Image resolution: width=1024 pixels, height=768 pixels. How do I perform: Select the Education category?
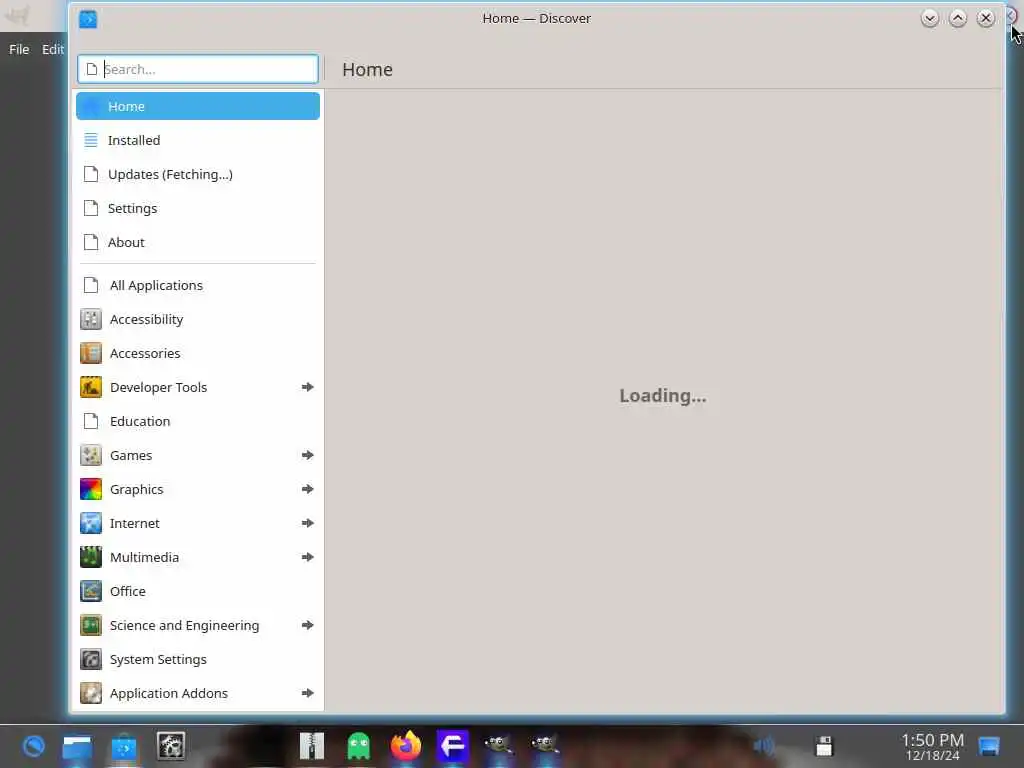pyautogui.click(x=198, y=421)
